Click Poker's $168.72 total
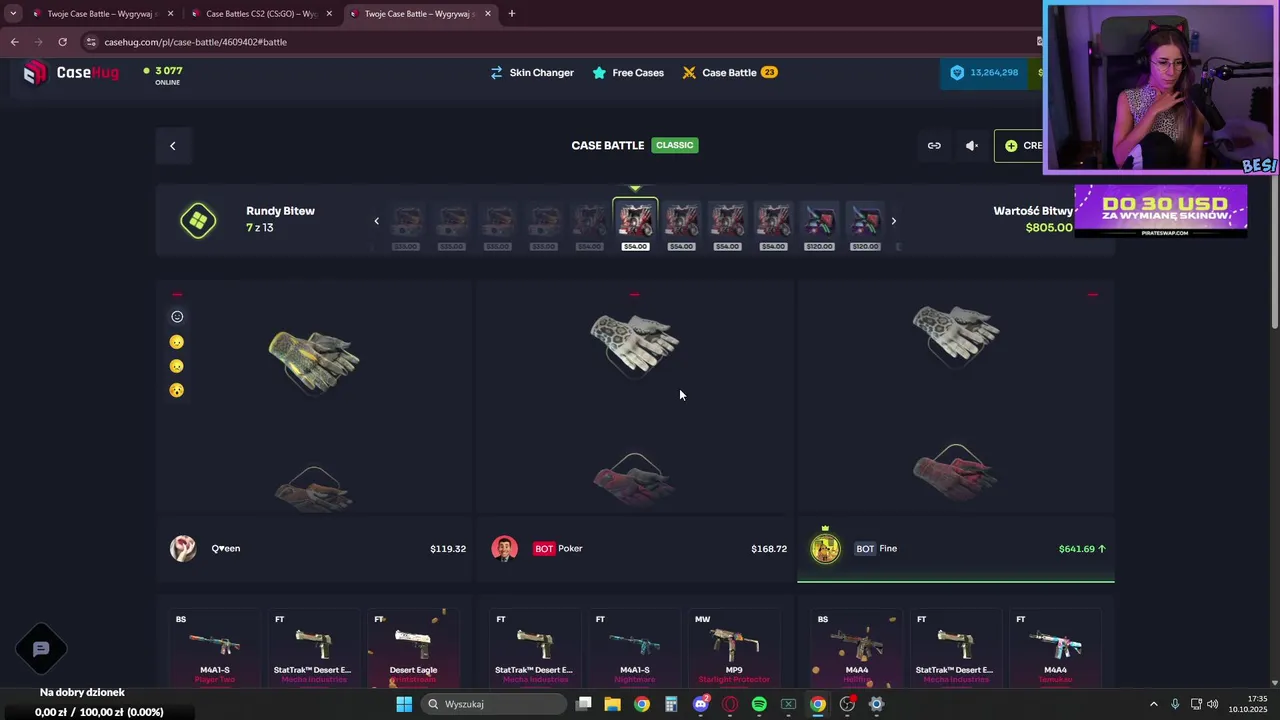 pos(769,549)
